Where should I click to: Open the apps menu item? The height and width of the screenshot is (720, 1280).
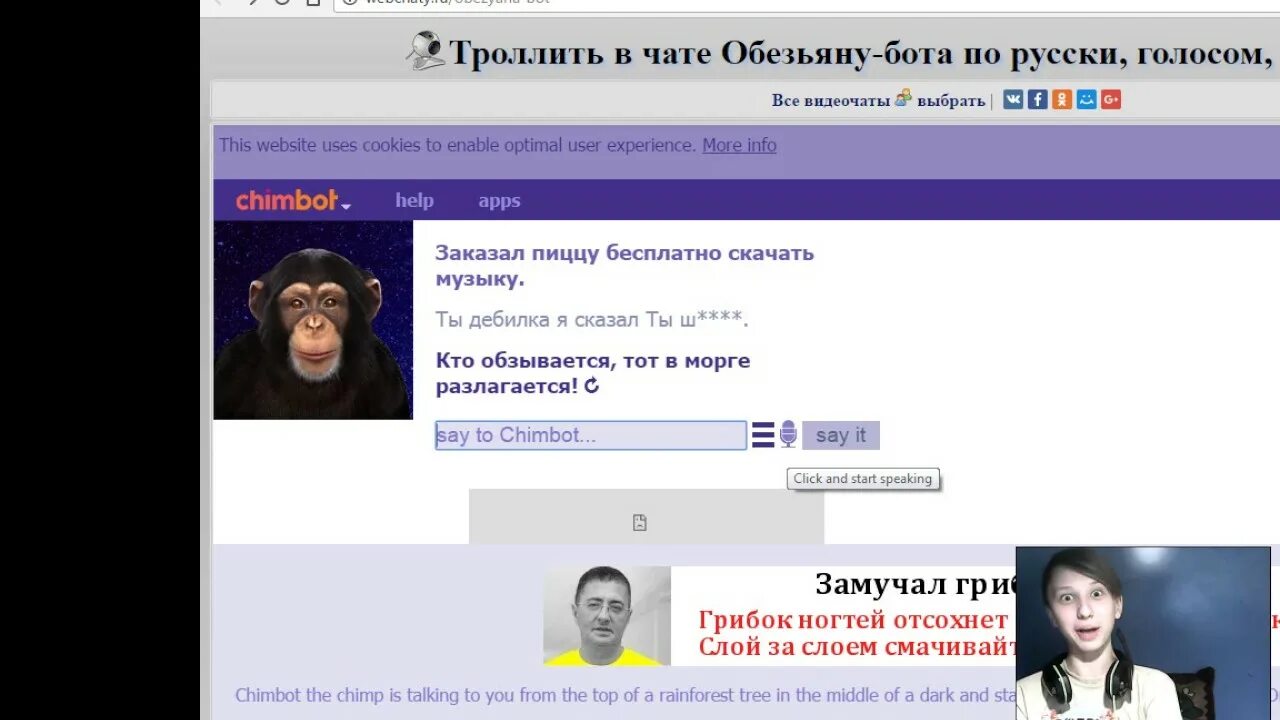point(499,201)
